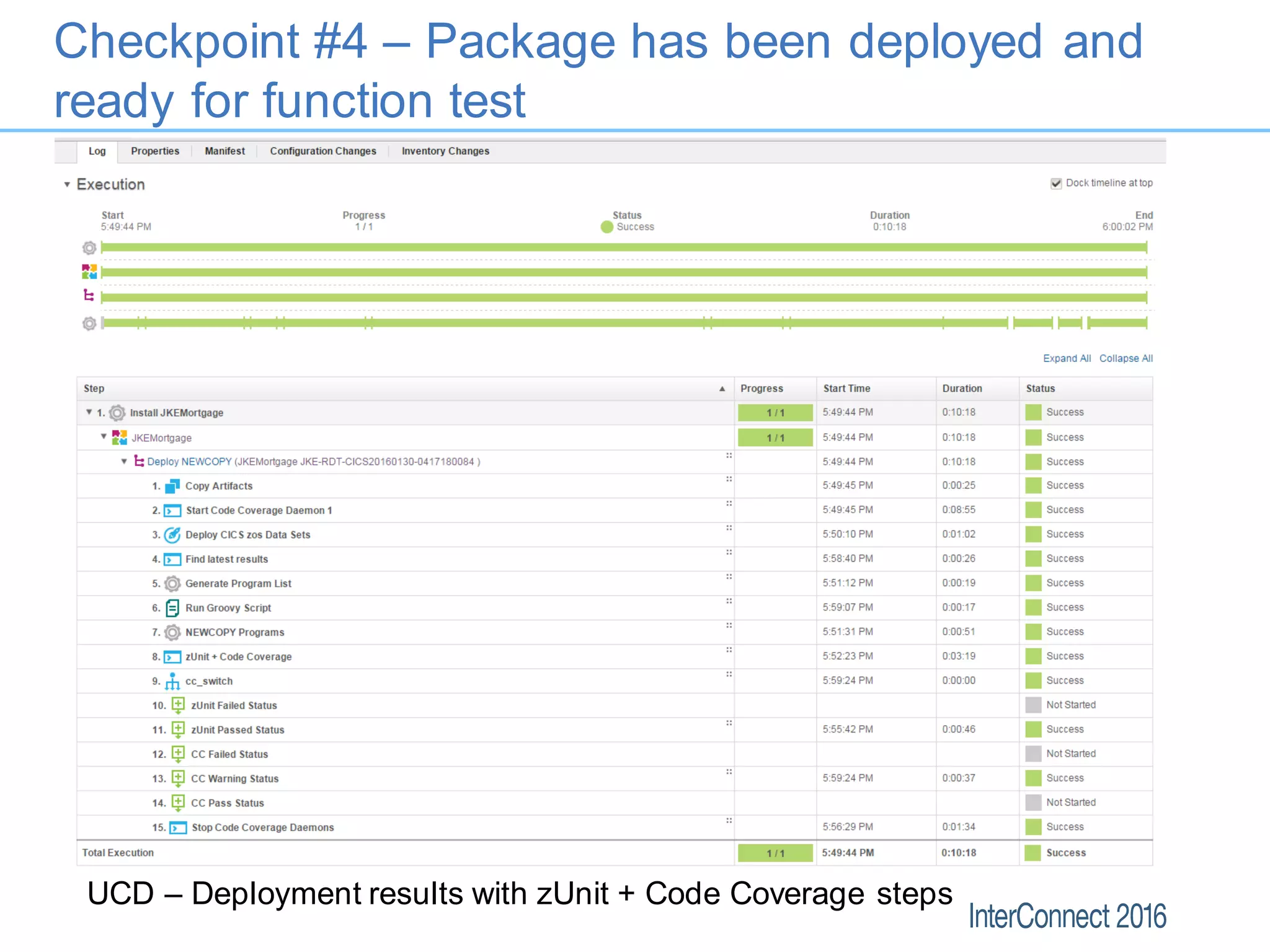
Task: Click the JKEMortgage puzzle application icon in table
Action: coord(119,438)
